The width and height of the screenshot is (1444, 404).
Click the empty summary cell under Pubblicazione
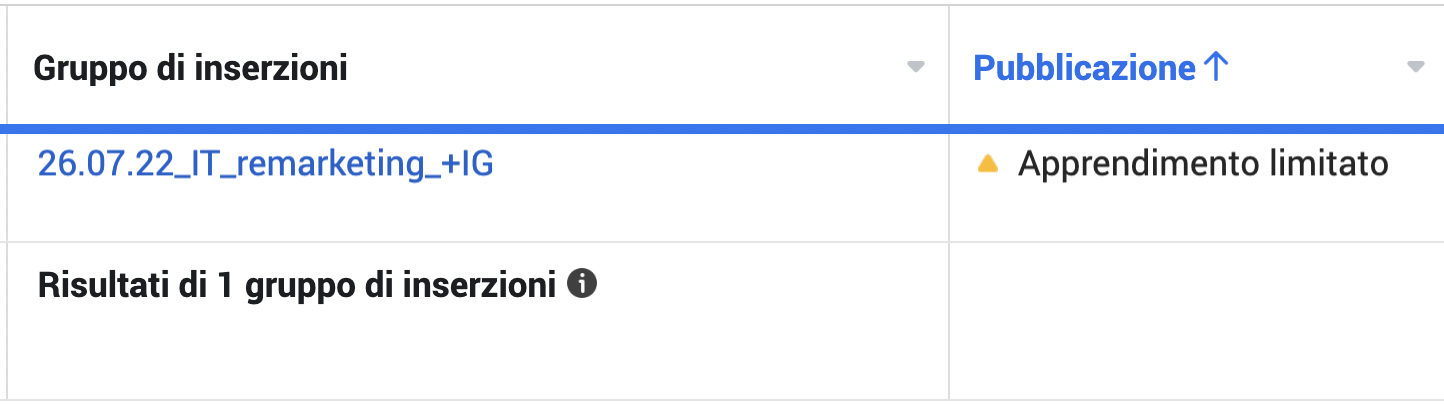coord(1195,320)
